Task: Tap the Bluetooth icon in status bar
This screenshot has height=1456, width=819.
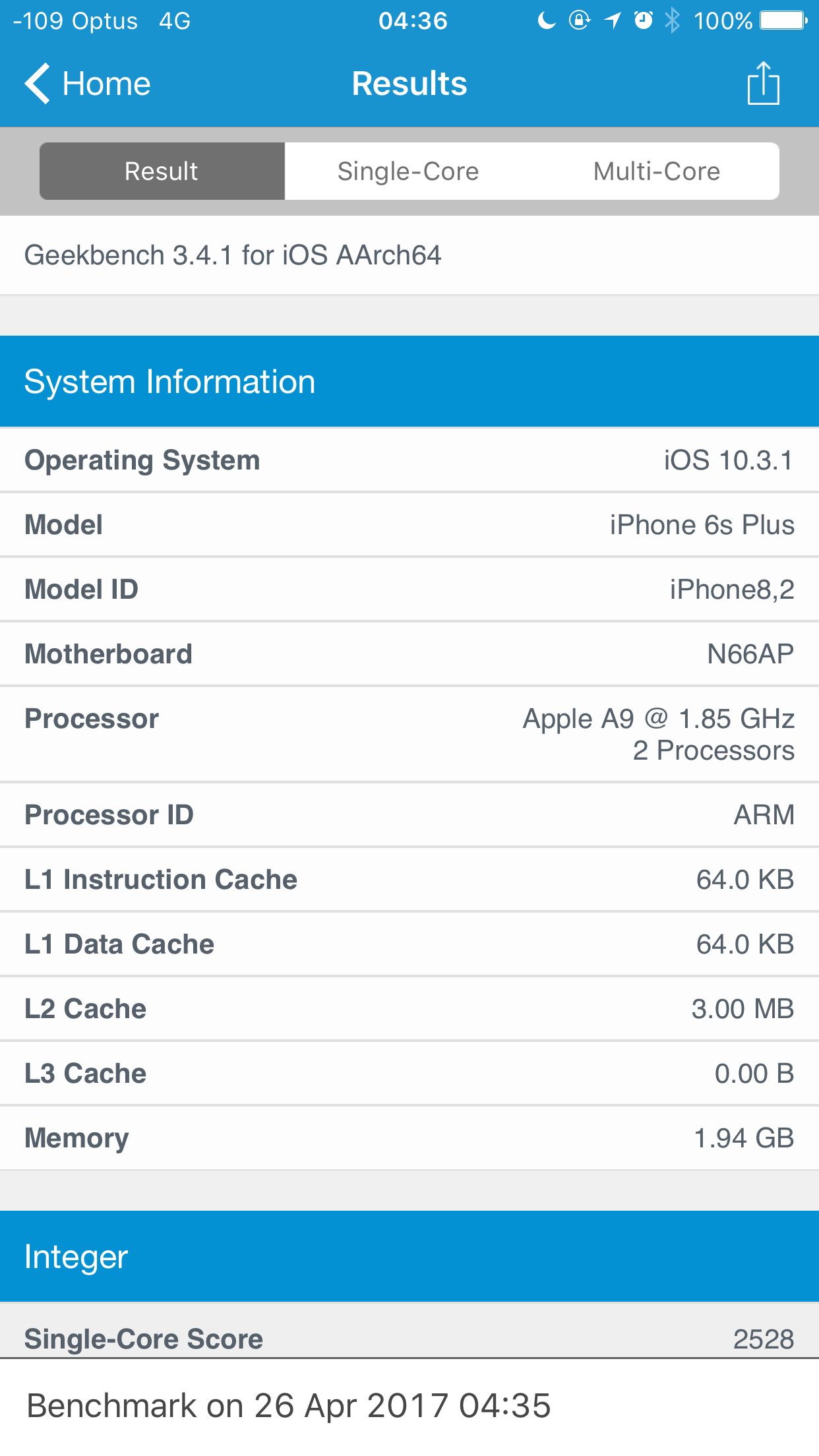Action: point(672,20)
